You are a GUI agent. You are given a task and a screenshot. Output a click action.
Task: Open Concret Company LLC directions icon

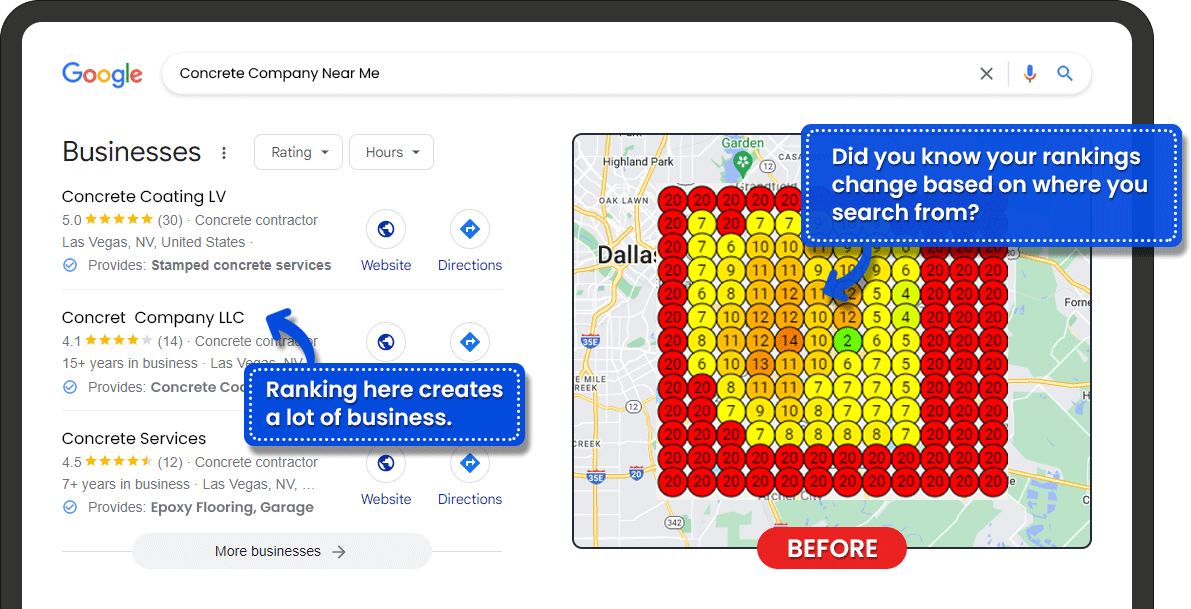[469, 343]
